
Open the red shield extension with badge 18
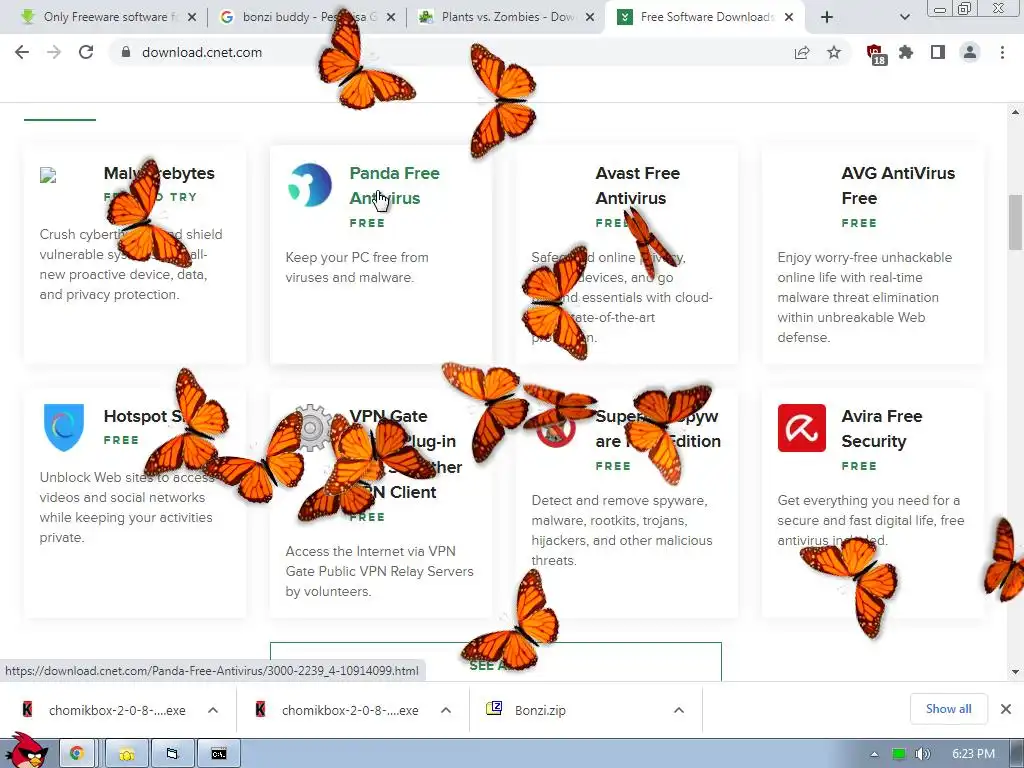pyautogui.click(x=875, y=54)
